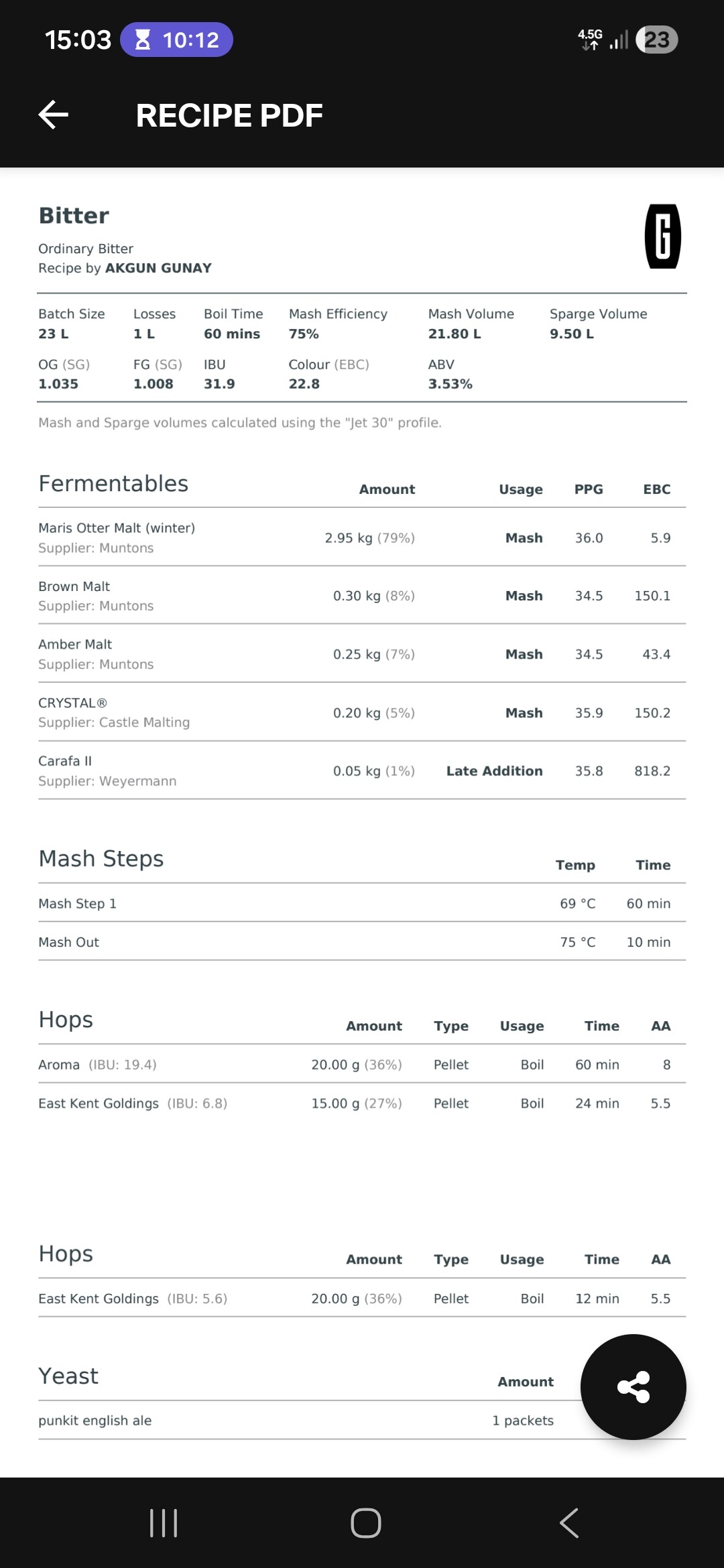The width and height of the screenshot is (724, 1568).
Task: Tap East Kent Goldings 12 min row
Action: [362, 1298]
